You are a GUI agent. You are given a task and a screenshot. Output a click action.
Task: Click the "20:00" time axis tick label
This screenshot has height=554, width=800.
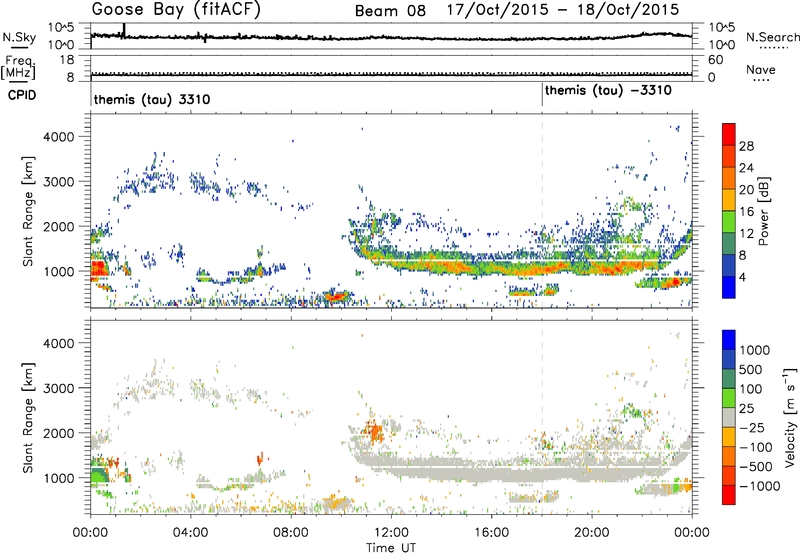coord(591,533)
